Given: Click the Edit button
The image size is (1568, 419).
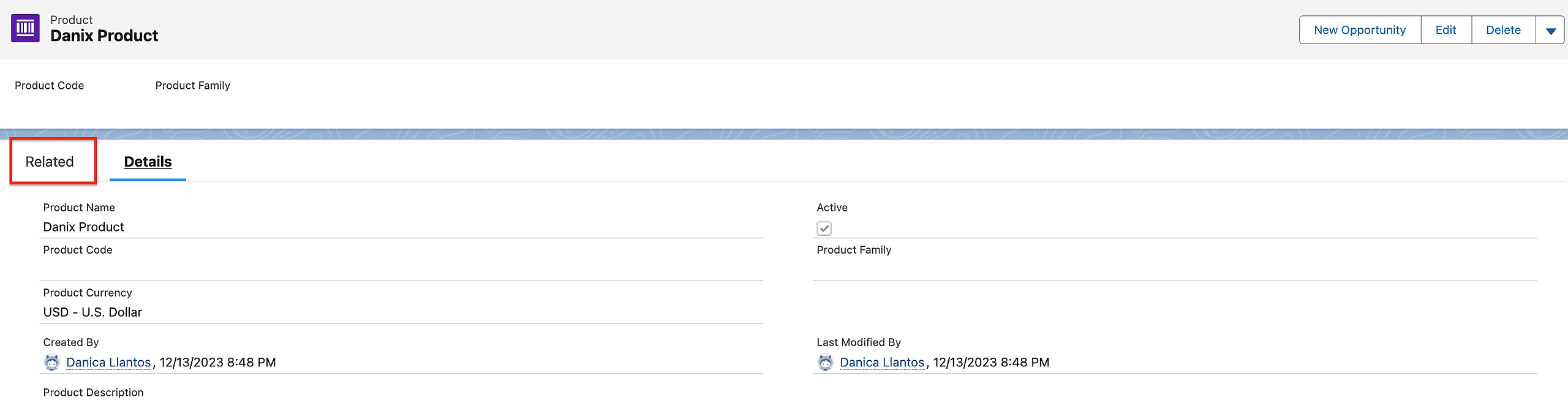Looking at the screenshot, I should pyautogui.click(x=1445, y=30).
